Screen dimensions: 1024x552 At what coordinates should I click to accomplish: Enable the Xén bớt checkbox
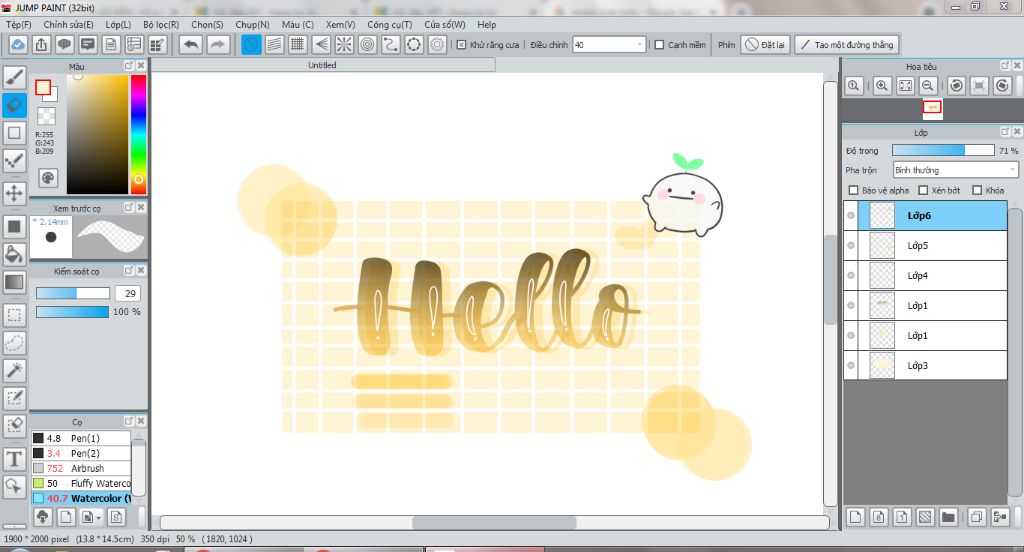923,190
